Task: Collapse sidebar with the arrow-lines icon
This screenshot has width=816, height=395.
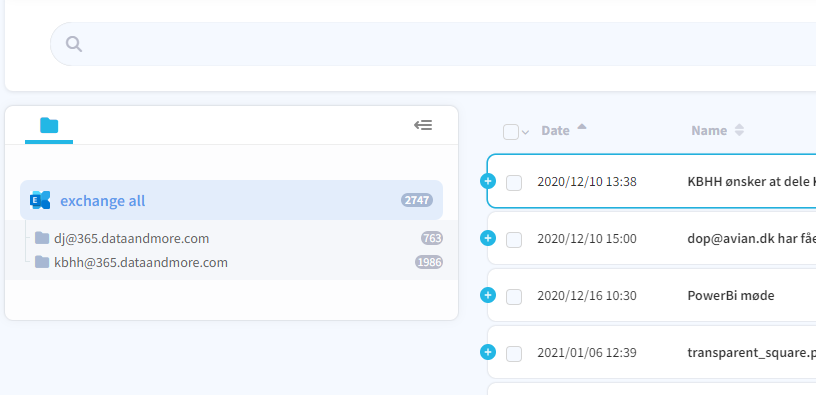Action: pos(423,125)
